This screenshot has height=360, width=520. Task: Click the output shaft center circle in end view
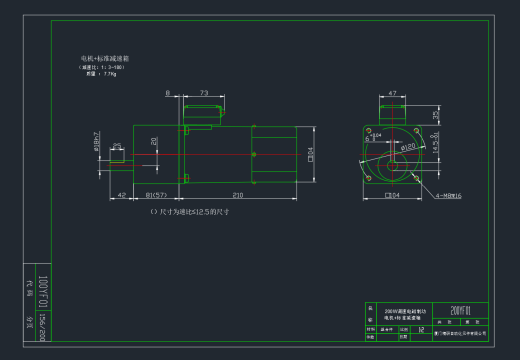392,165
